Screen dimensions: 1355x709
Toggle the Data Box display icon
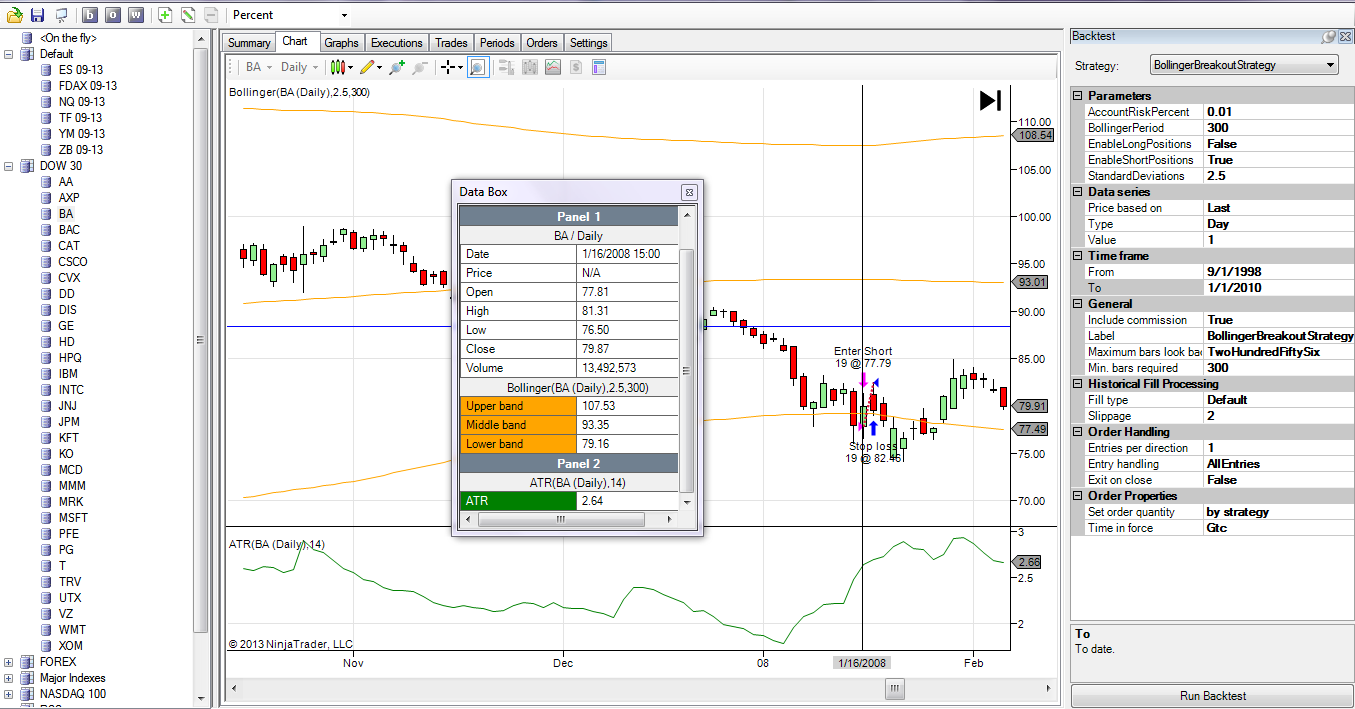pyautogui.click(x=478, y=67)
